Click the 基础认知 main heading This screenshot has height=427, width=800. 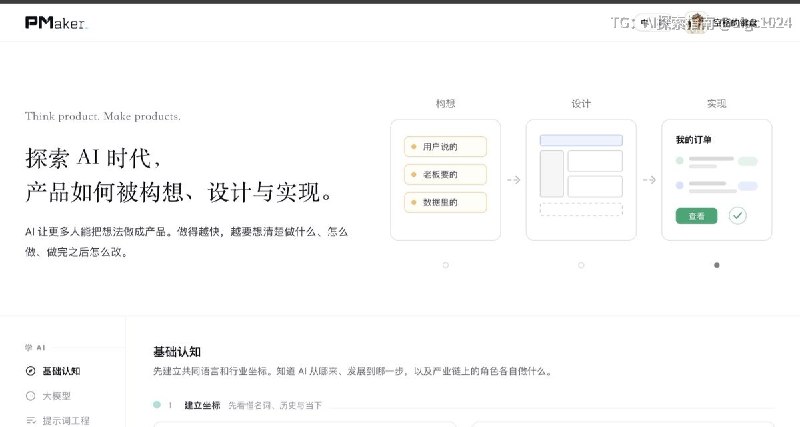(x=177, y=351)
